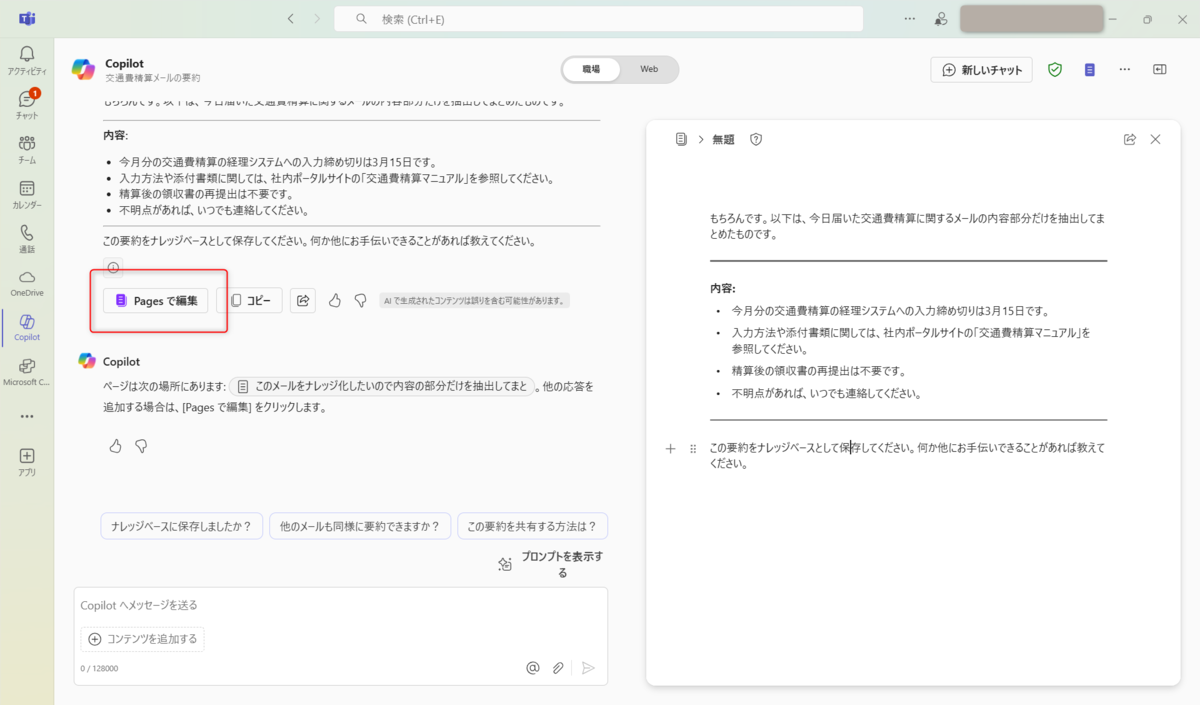
Task: Thumbs down the summary response
Action: 361,300
